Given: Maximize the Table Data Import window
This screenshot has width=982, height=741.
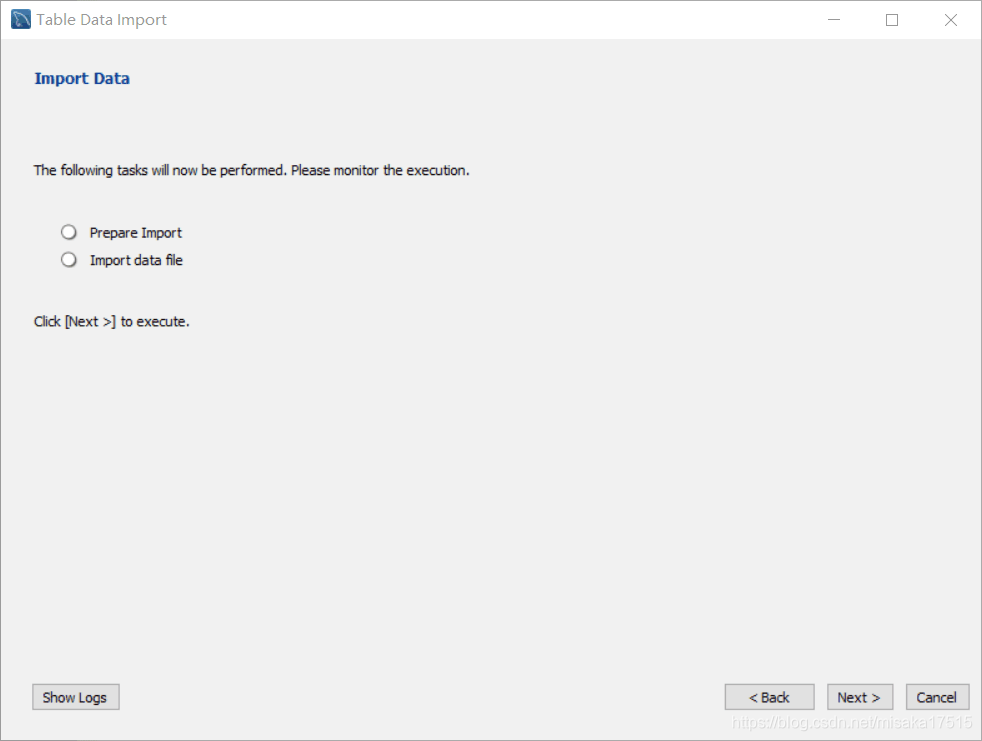Looking at the screenshot, I should tap(892, 20).
